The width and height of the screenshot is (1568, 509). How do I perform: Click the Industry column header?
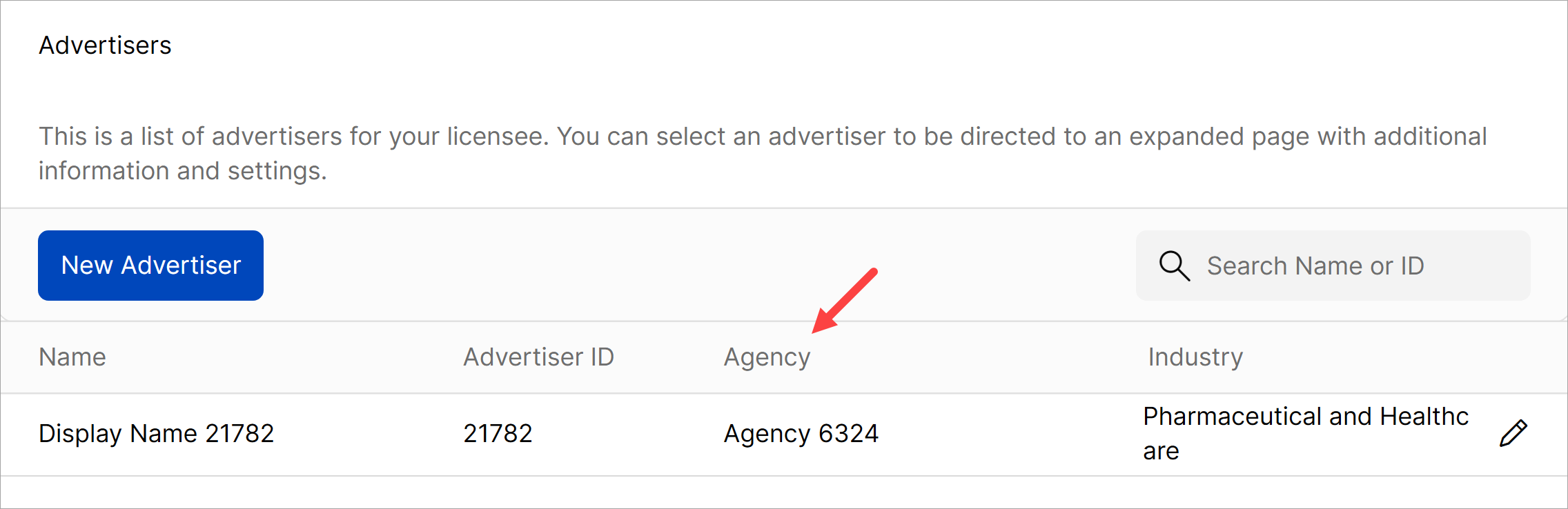[x=1195, y=357]
